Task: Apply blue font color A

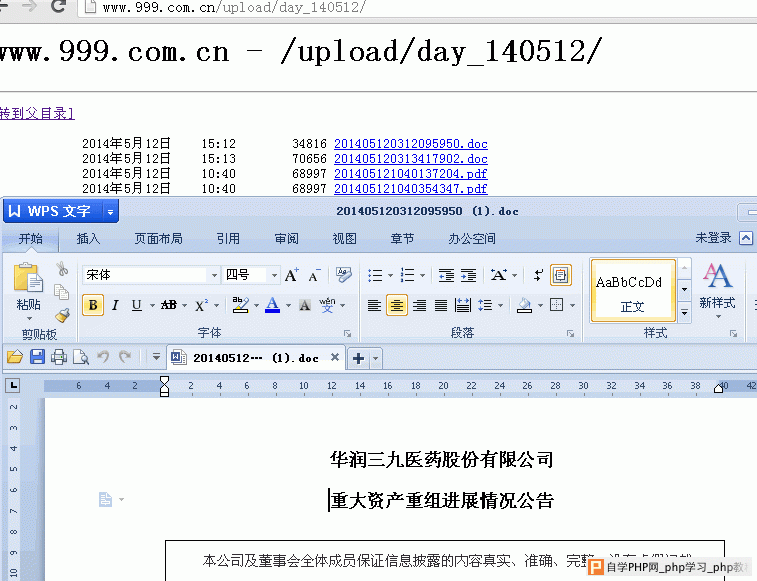Action: click(x=273, y=305)
